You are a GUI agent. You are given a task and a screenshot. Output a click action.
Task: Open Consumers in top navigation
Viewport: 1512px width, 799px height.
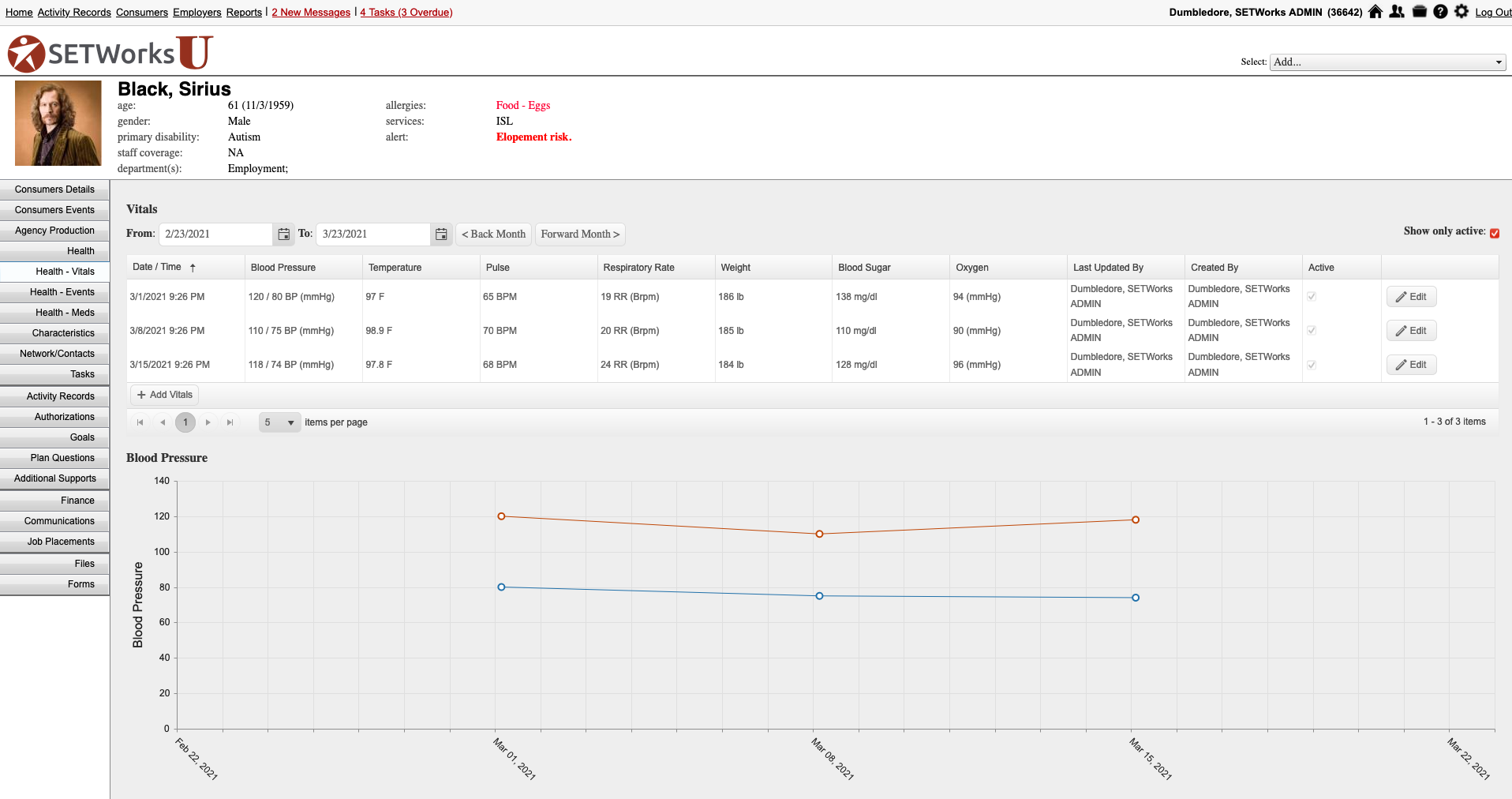click(142, 13)
